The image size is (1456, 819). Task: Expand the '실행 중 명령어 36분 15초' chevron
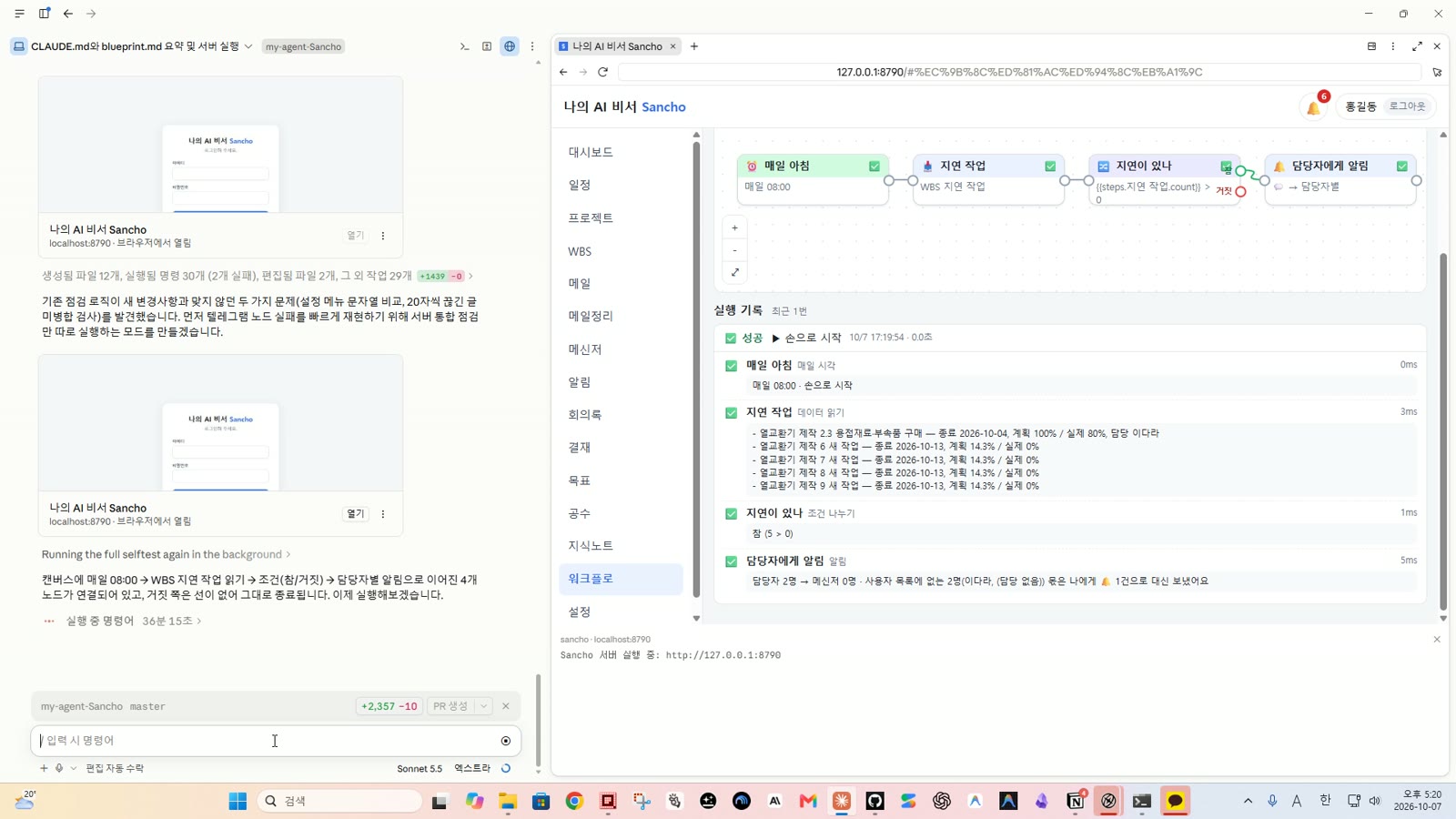click(x=199, y=622)
